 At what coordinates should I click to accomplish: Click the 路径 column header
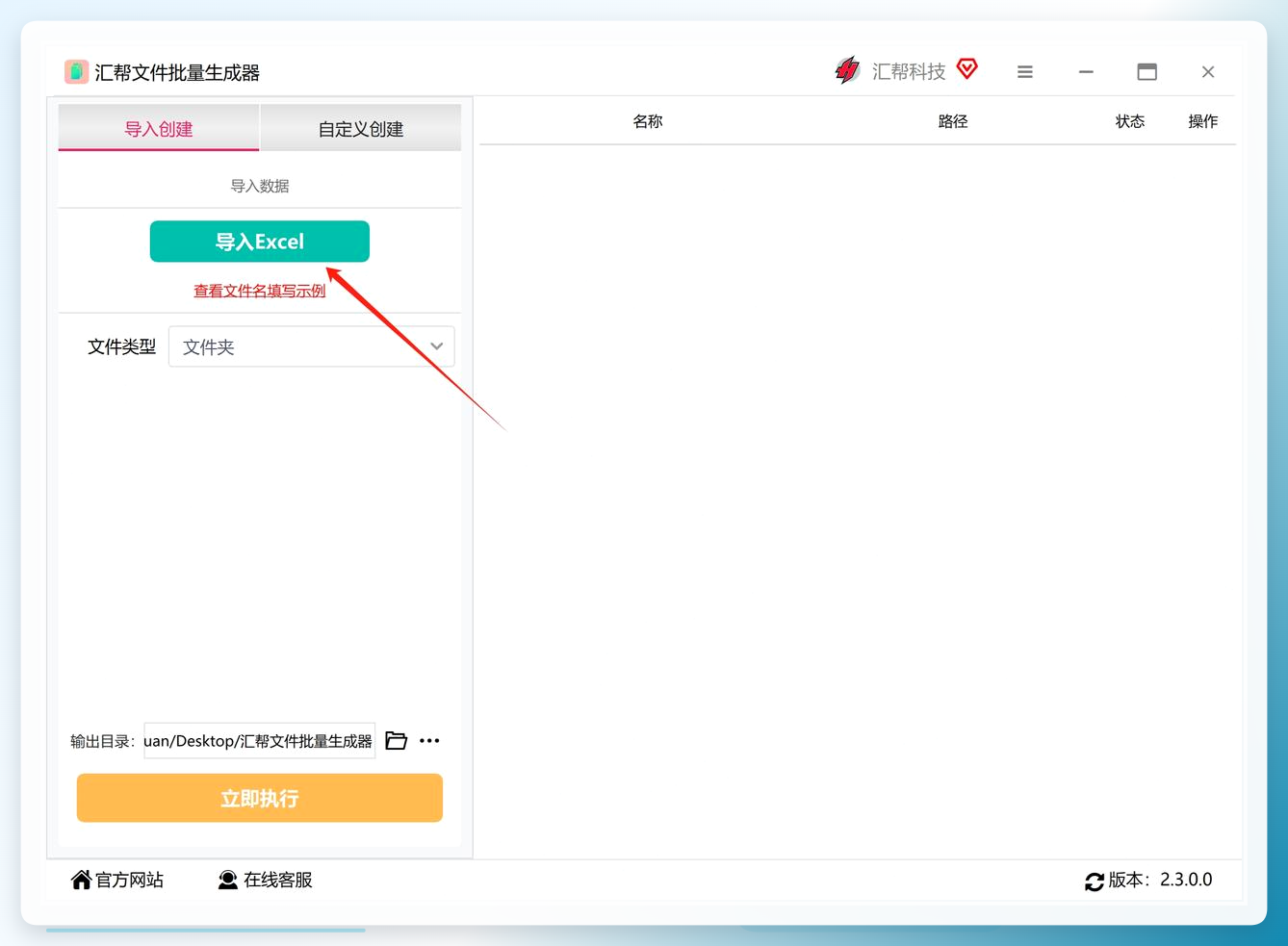pyautogui.click(x=953, y=121)
